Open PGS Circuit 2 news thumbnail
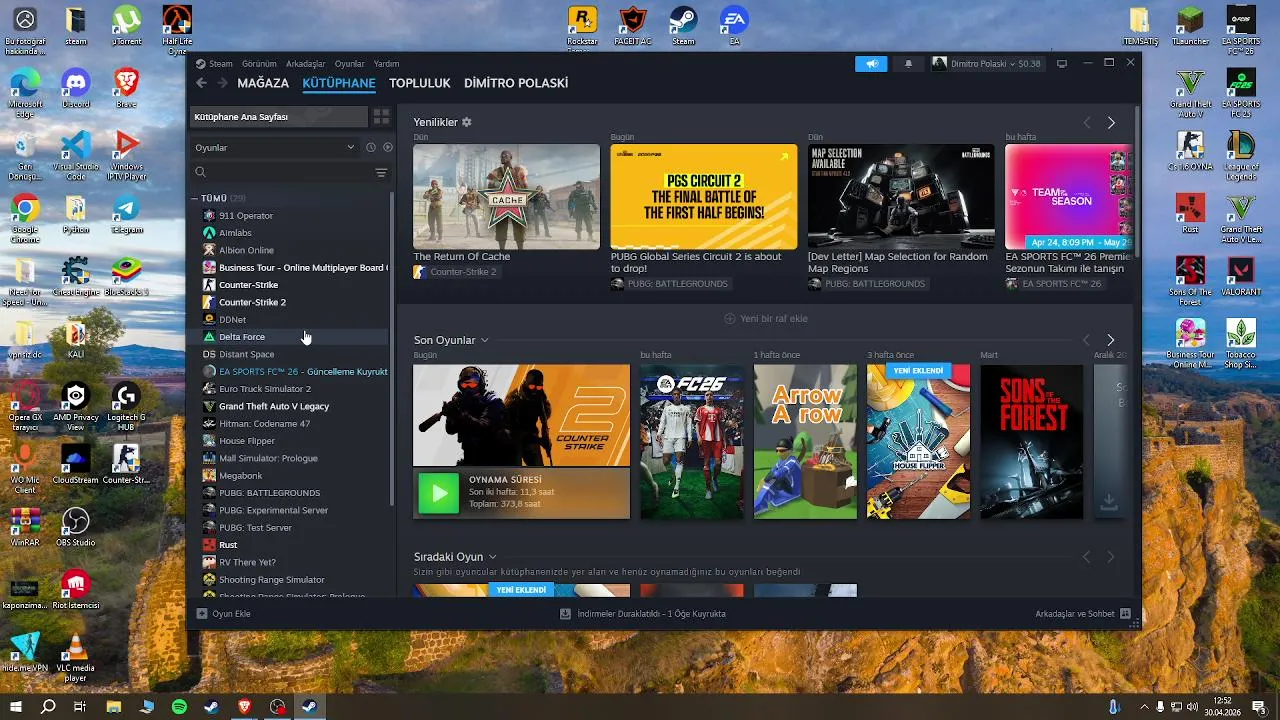The width and height of the screenshot is (1280, 720). [704, 197]
